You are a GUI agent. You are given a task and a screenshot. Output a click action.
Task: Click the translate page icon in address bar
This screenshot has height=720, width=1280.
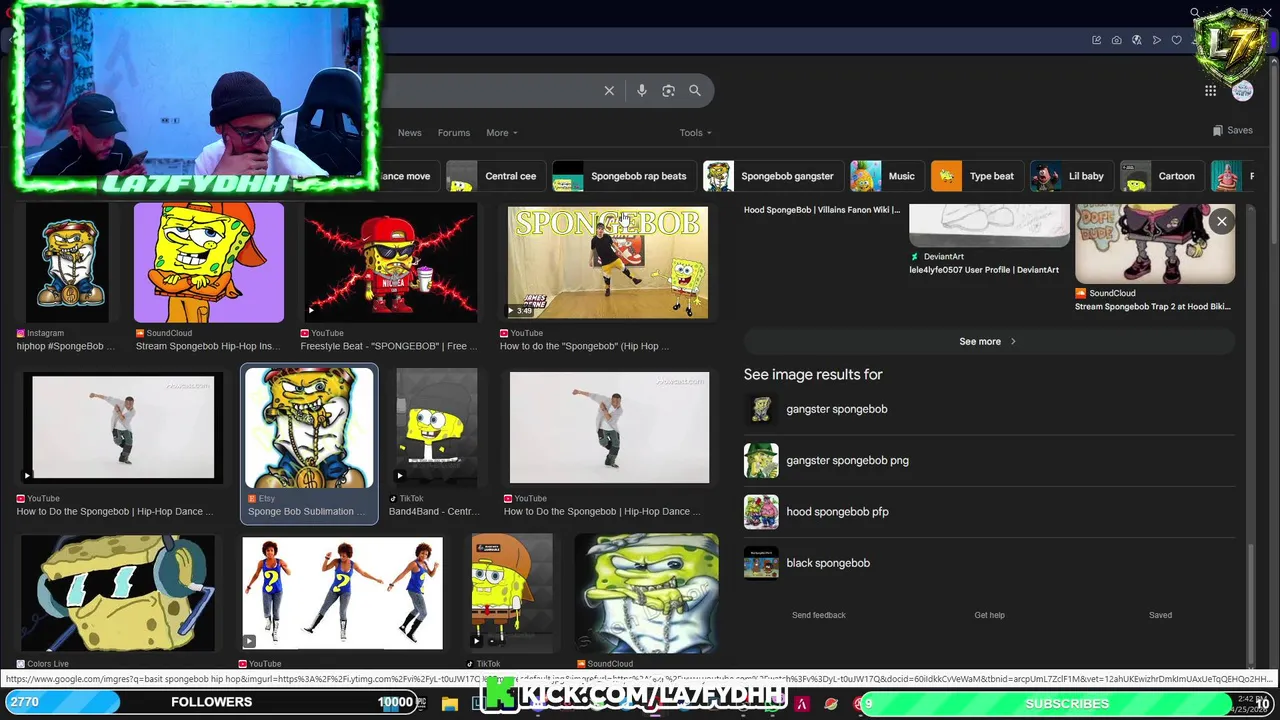tap(1136, 40)
